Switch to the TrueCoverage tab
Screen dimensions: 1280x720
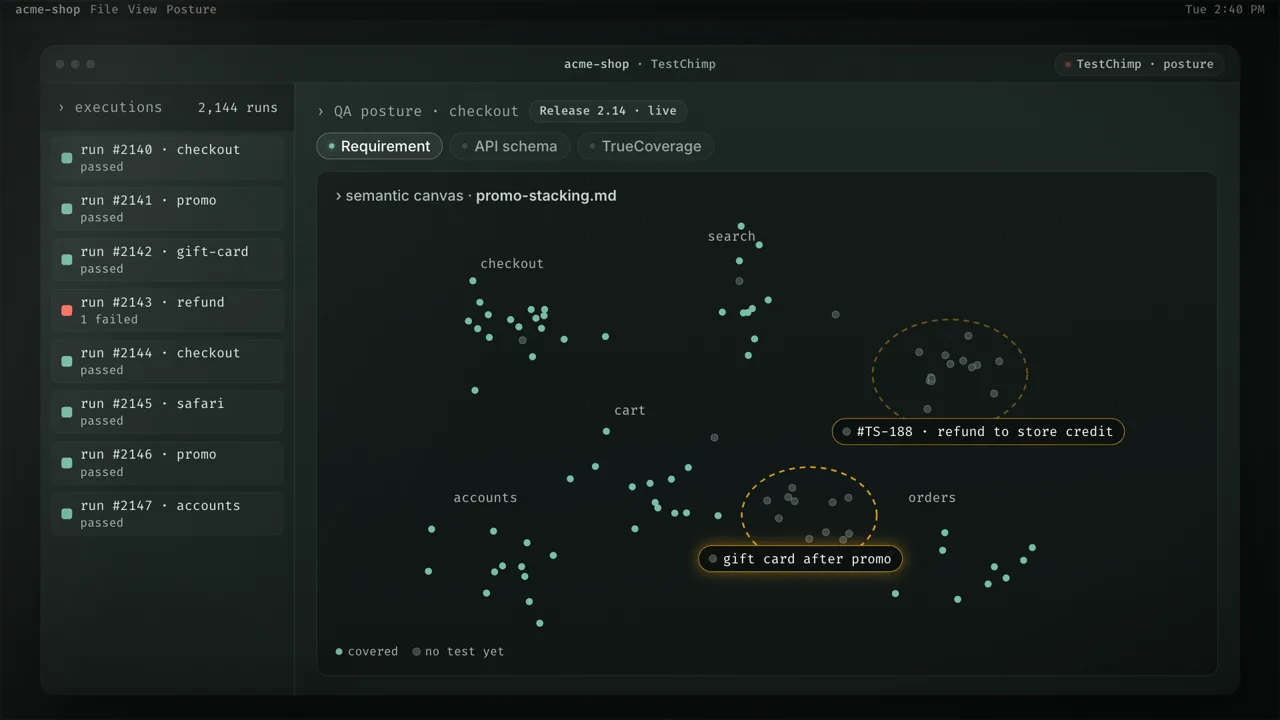point(645,146)
